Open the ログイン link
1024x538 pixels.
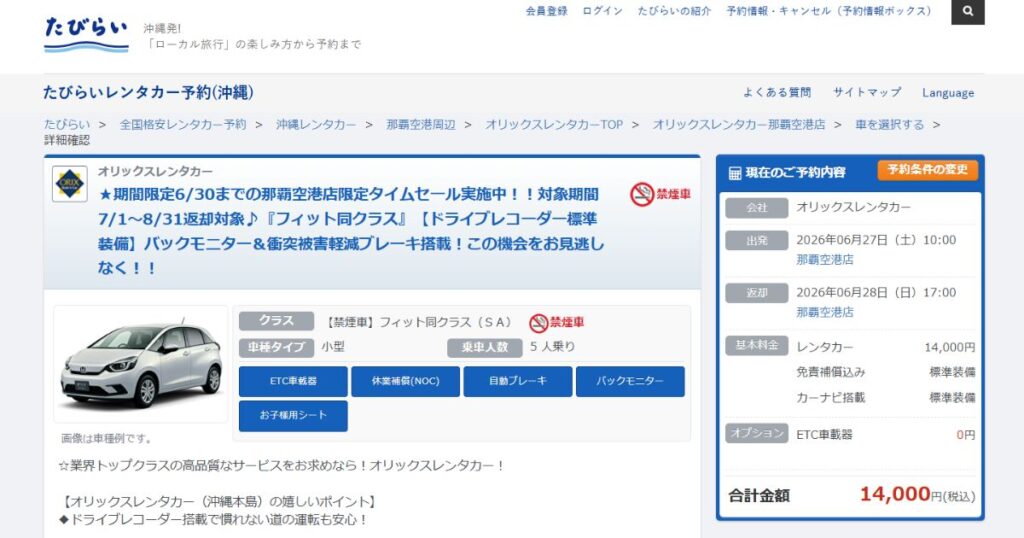602,11
